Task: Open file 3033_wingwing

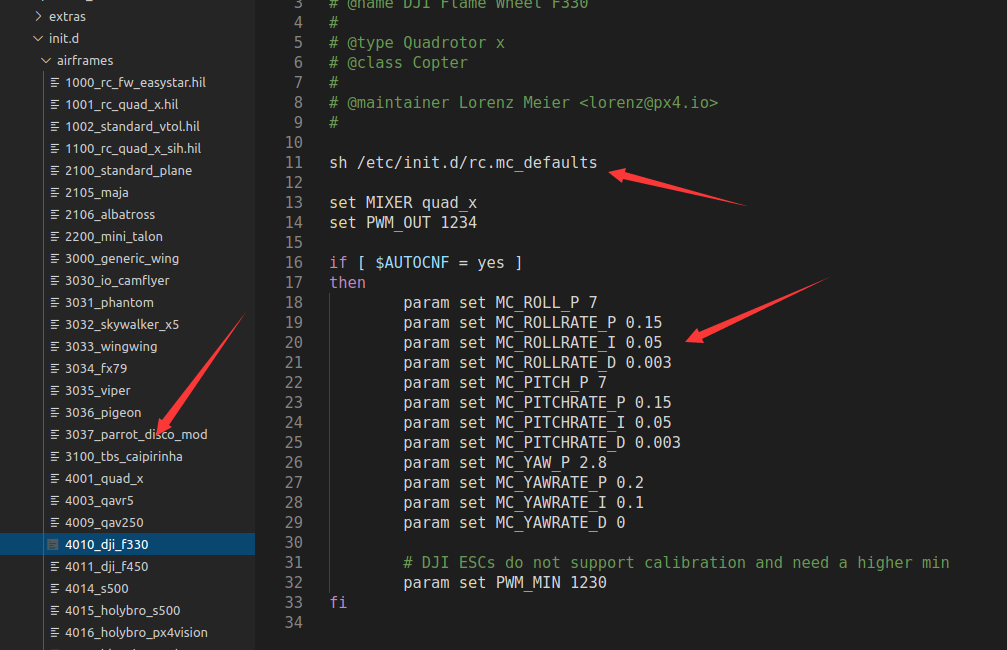Action: [111, 347]
